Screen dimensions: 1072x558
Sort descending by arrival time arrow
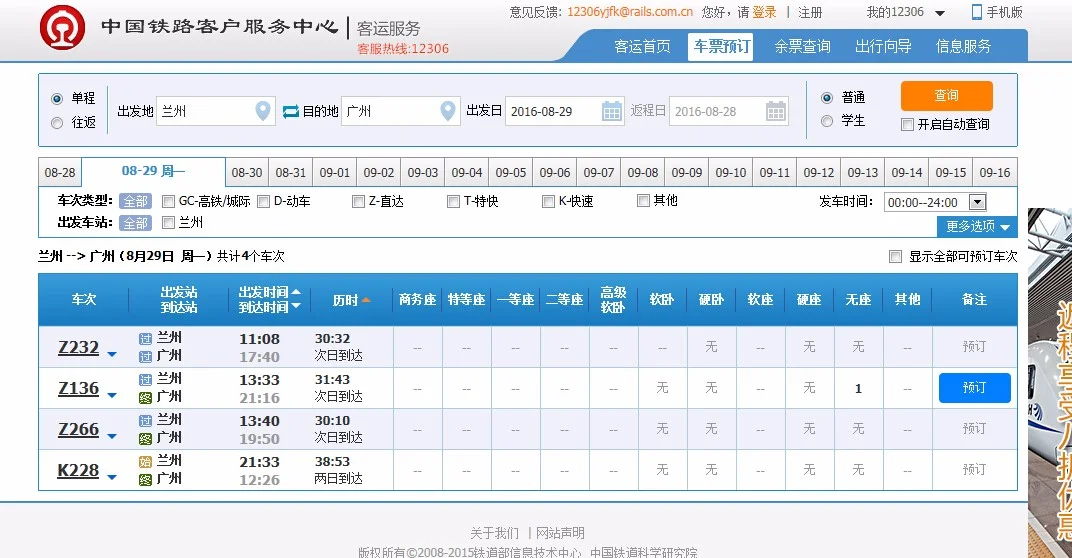[296, 307]
